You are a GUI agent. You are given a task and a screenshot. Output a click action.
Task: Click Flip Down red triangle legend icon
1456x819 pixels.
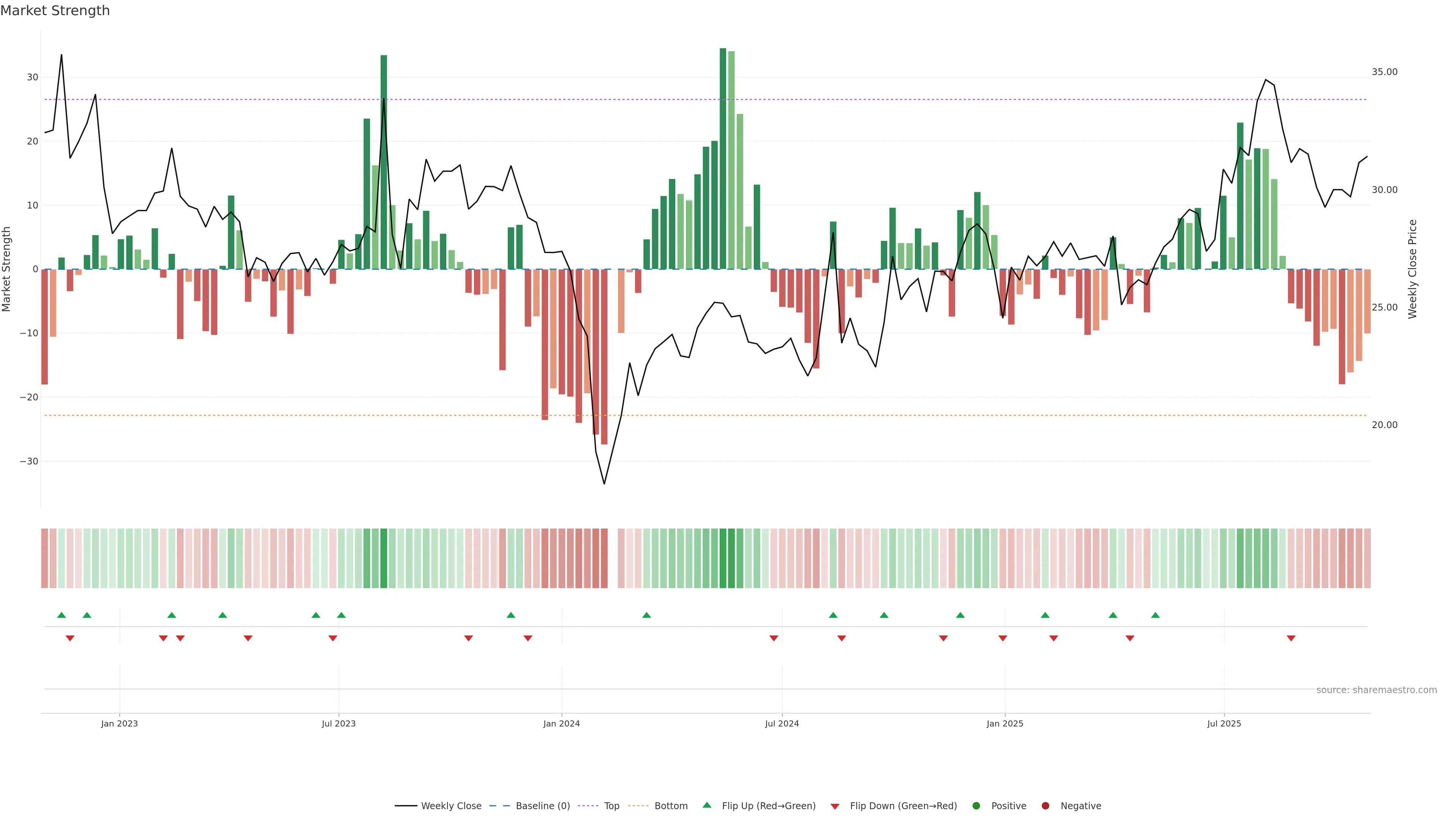click(x=835, y=806)
